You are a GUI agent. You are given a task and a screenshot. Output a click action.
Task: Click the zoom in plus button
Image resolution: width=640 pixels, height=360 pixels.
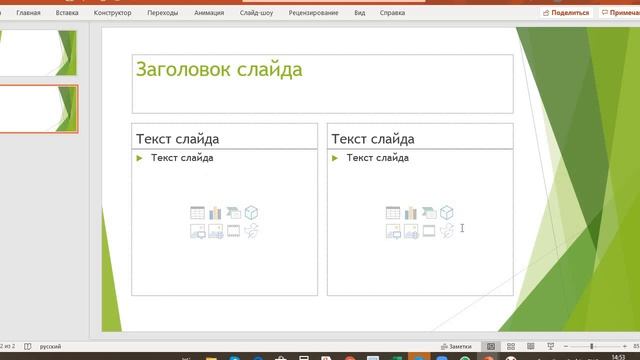(625, 347)
